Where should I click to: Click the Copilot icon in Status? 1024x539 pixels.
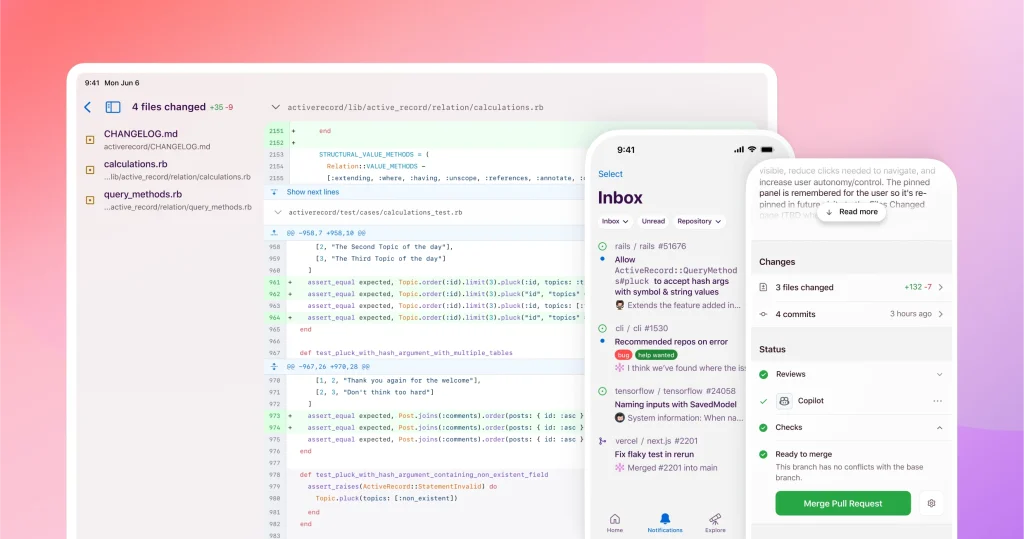click(783, 401)
